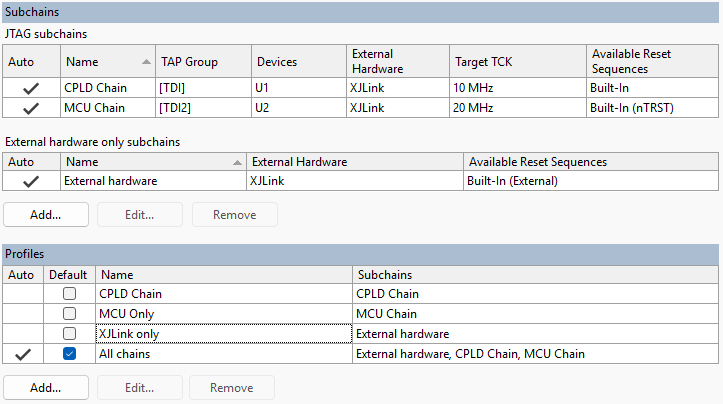The image size is (723, 404).
Task: Click the Auto checkmark for External hardware row
Action: click(x=31, y=181)
